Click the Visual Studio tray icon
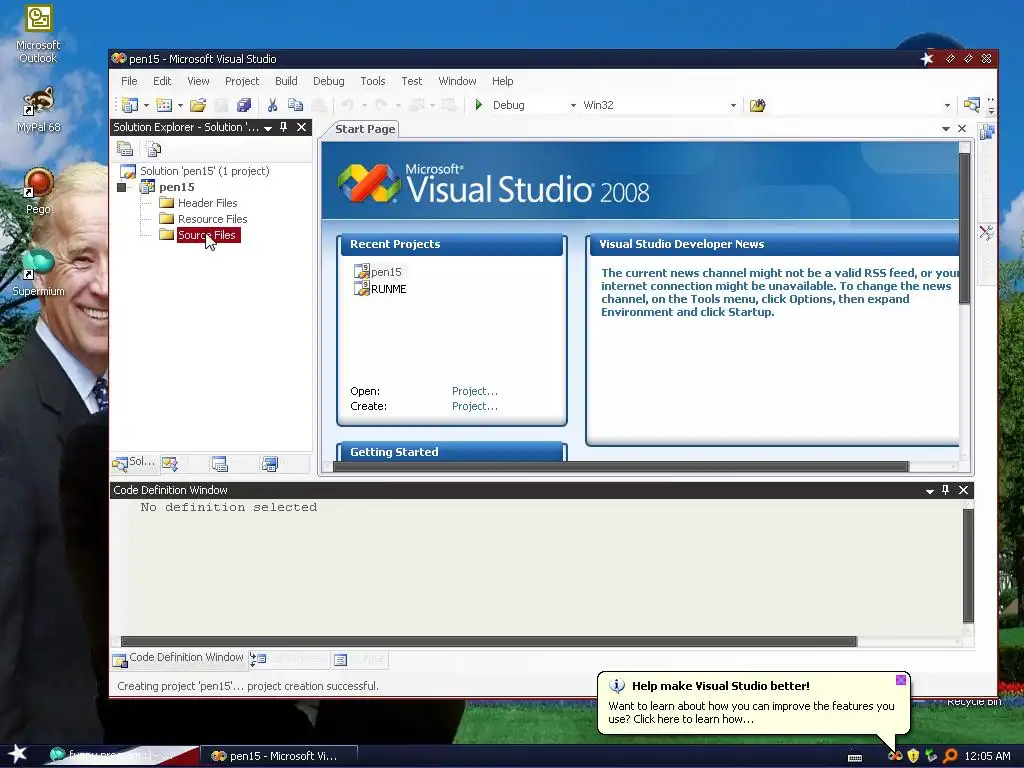Screen dimensions: 1024x768 (895, 756)
